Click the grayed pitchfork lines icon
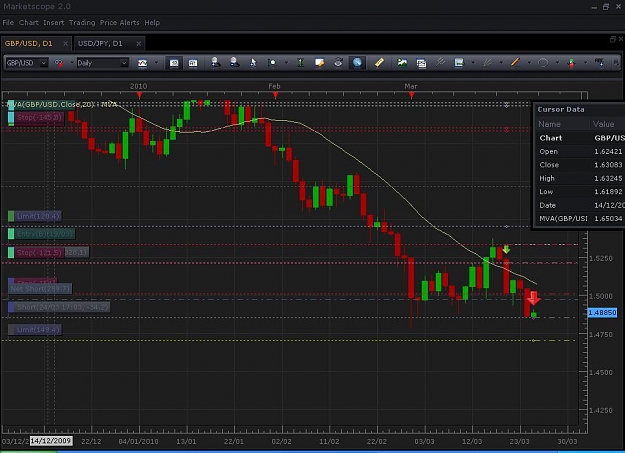Viewport: 625px width, 453px height. (x=440, y=63)
